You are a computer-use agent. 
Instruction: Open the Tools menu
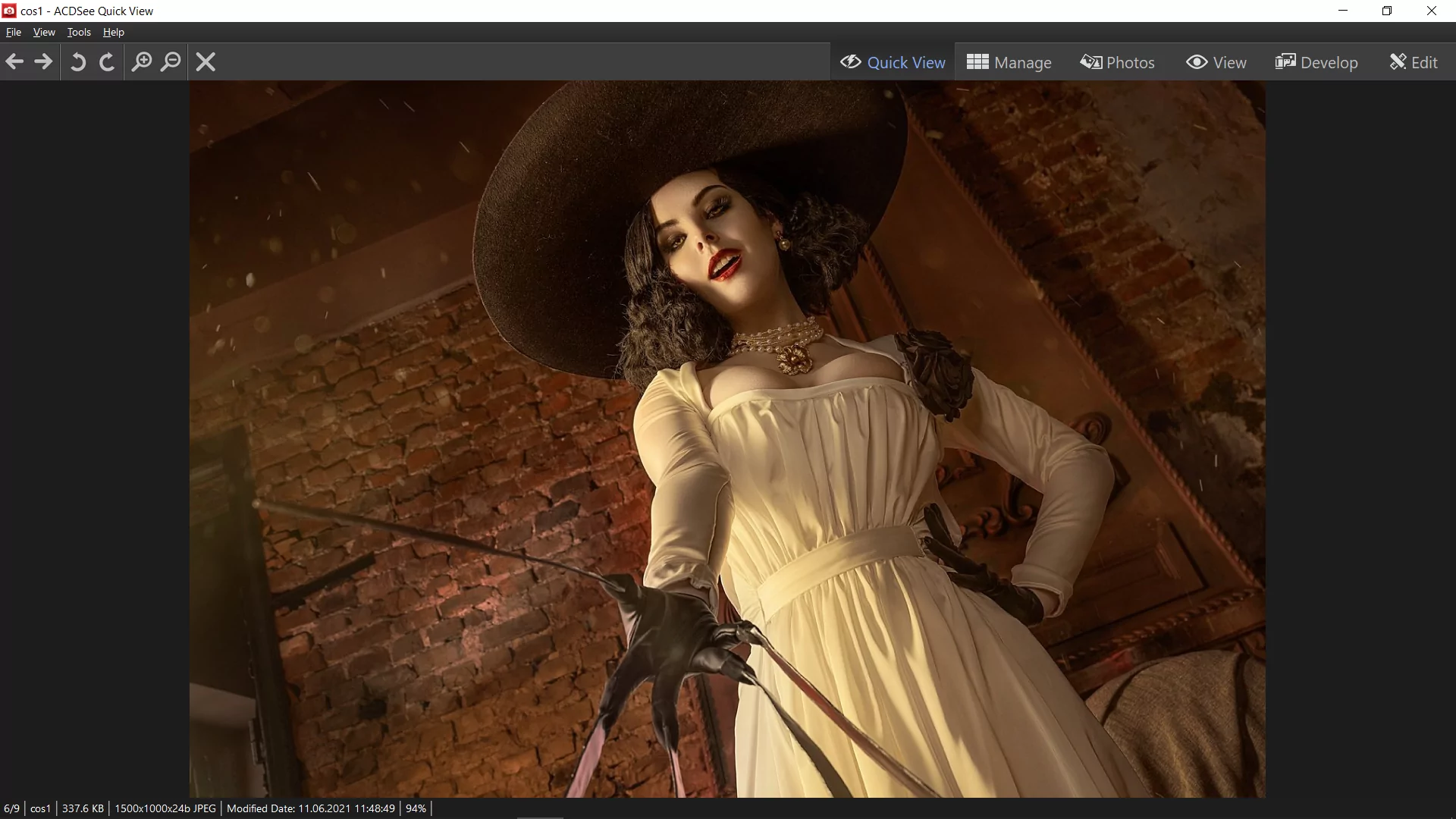(79, 32)
